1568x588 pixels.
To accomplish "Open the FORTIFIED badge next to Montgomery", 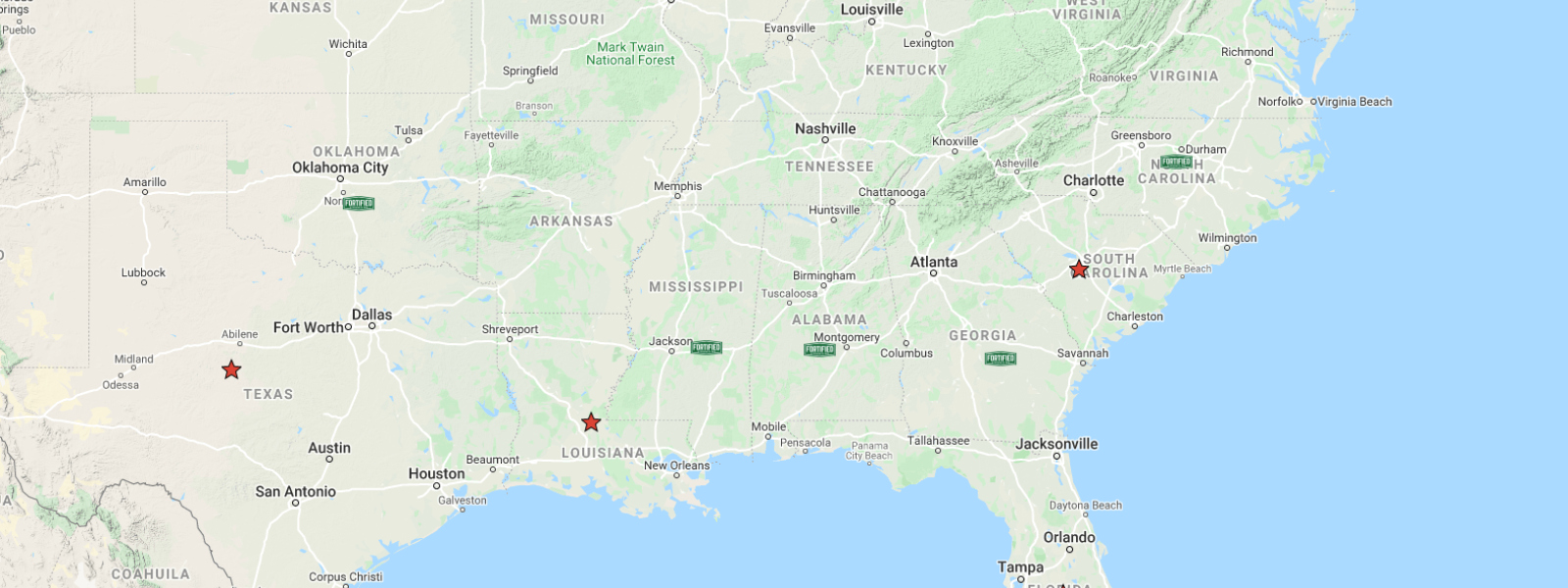I will coord(820,349).
